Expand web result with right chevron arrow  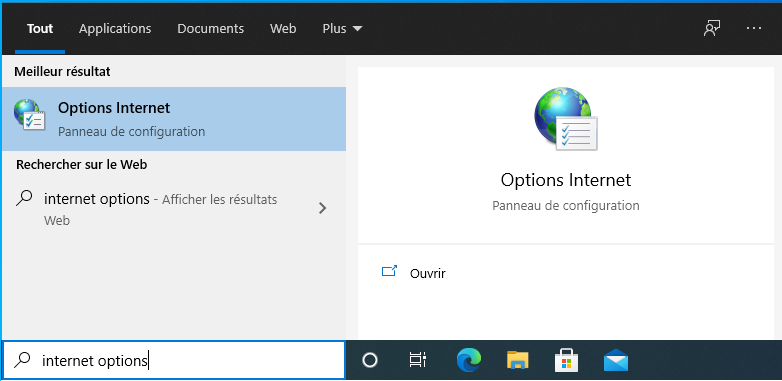[323, 208]
